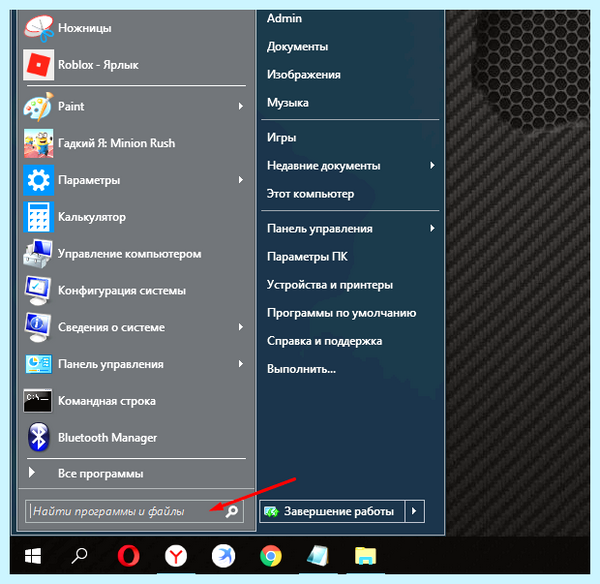Open the Paint palette icon

[38, 106]
